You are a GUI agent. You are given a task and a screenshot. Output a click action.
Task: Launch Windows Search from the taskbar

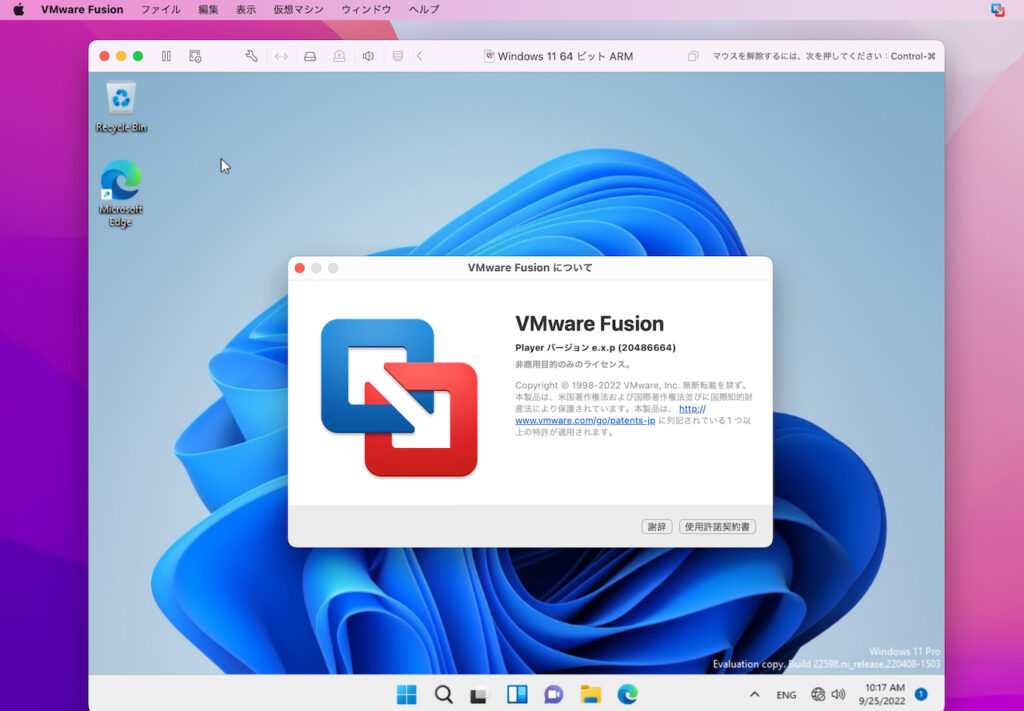[443, 694]
